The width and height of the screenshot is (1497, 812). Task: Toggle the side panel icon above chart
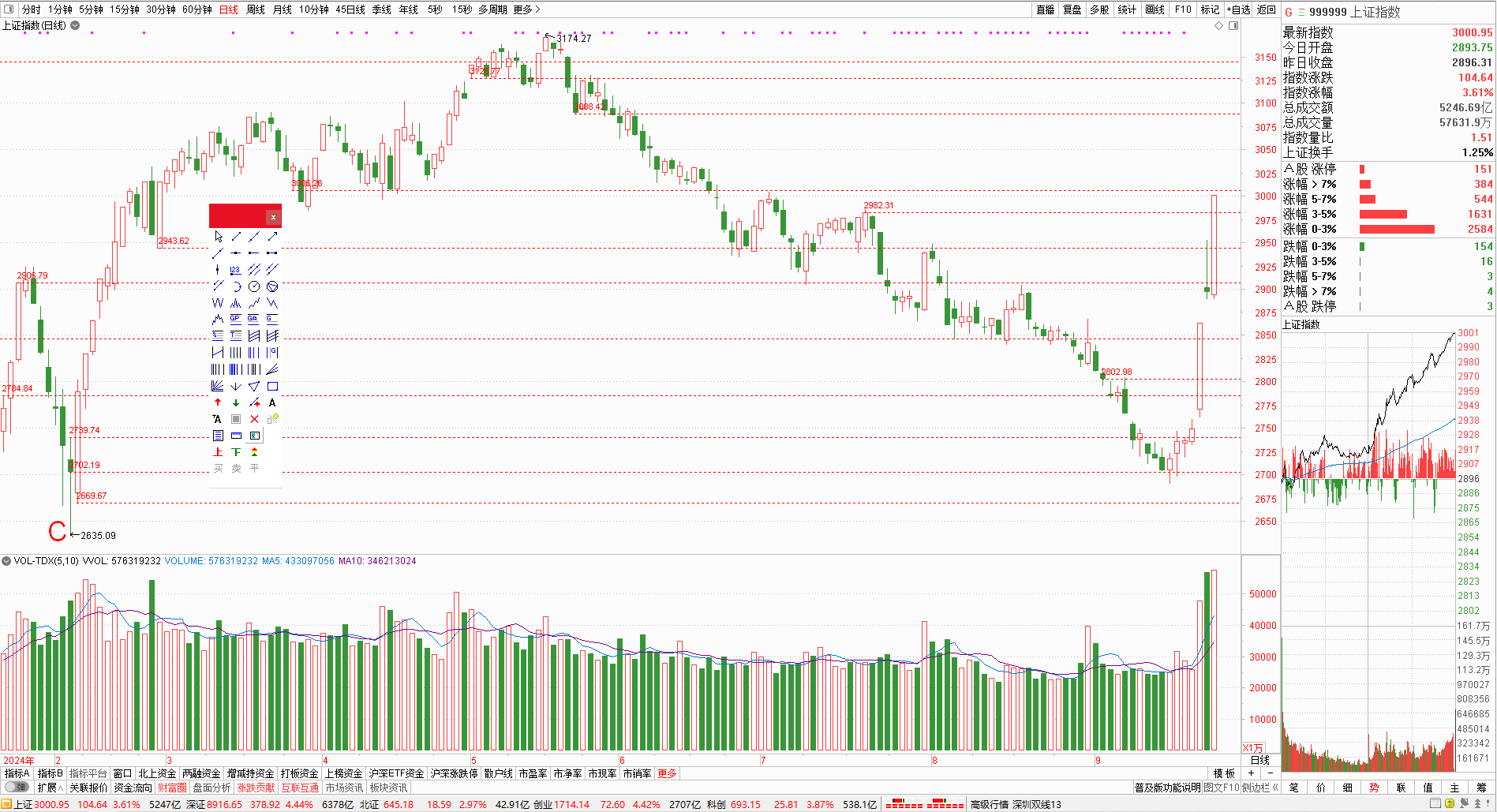point(1233,26)
